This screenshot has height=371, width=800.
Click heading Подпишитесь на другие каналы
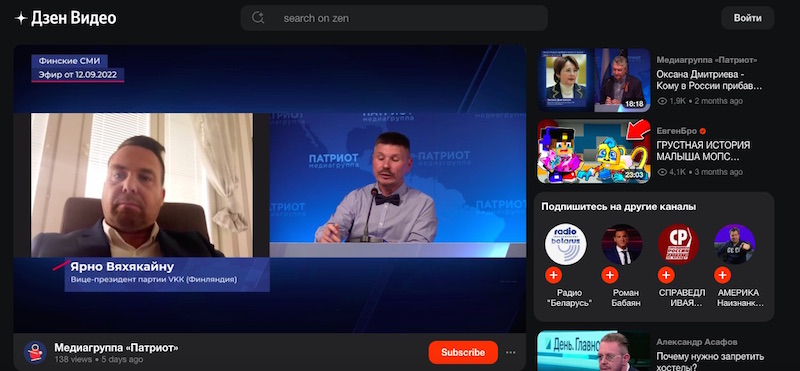point(619,207)
